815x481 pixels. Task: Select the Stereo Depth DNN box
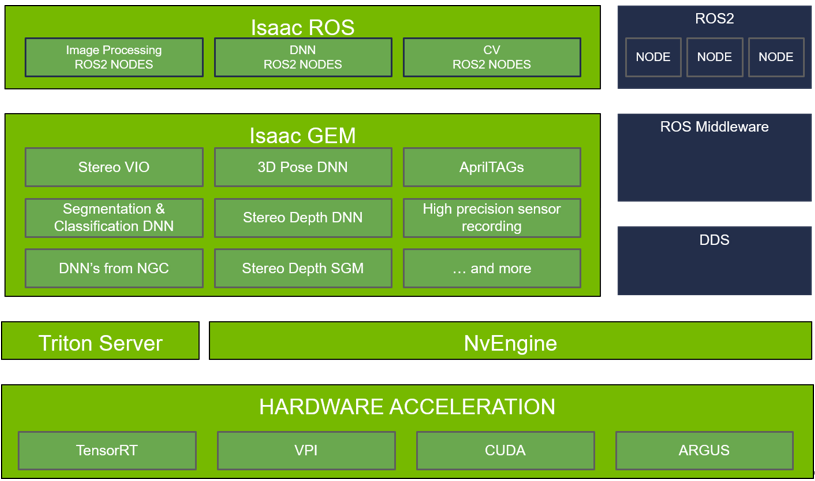pos(303,217)
